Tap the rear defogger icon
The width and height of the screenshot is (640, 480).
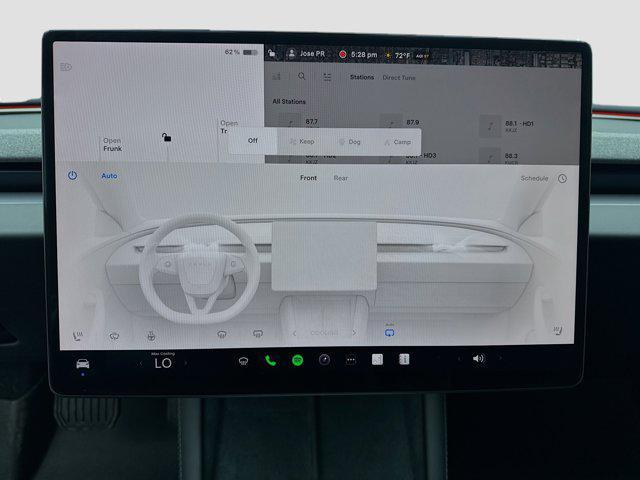tap(258, 334)
